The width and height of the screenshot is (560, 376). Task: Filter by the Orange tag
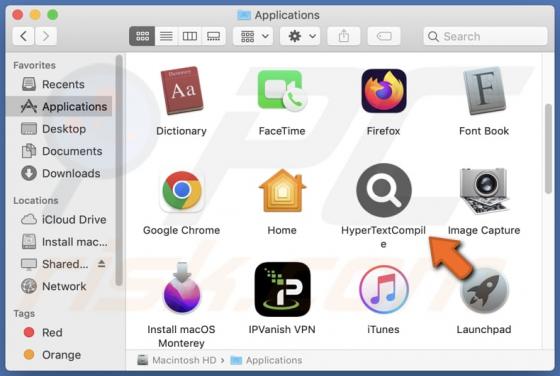pos(60,355)
